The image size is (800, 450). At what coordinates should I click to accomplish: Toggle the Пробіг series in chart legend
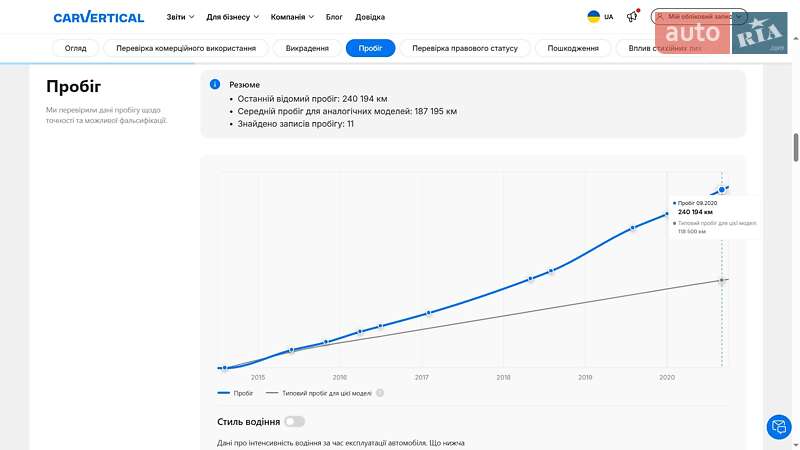pyautogui.click(x=236, y=393)
